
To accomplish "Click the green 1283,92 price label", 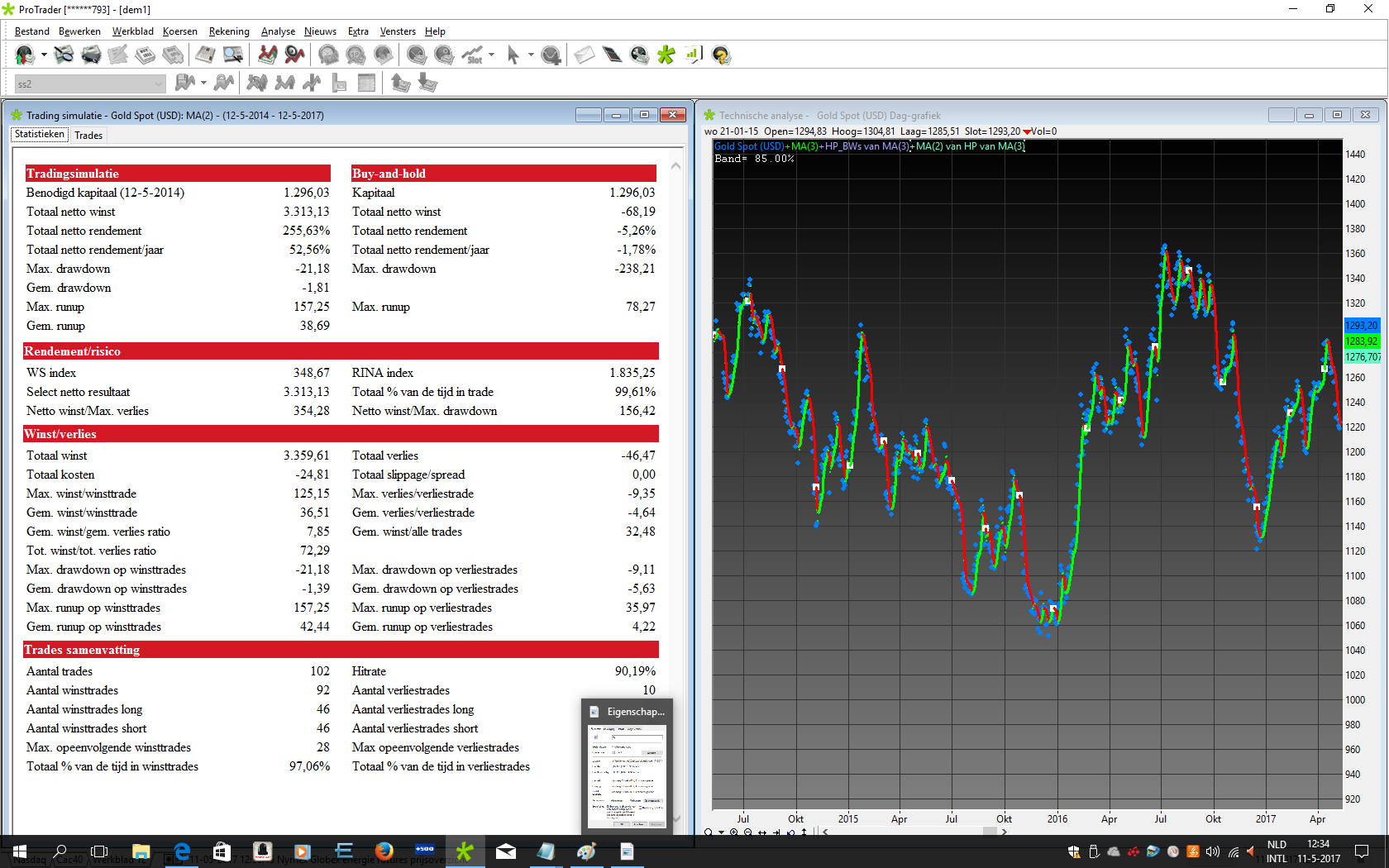I will [1362, 341].
